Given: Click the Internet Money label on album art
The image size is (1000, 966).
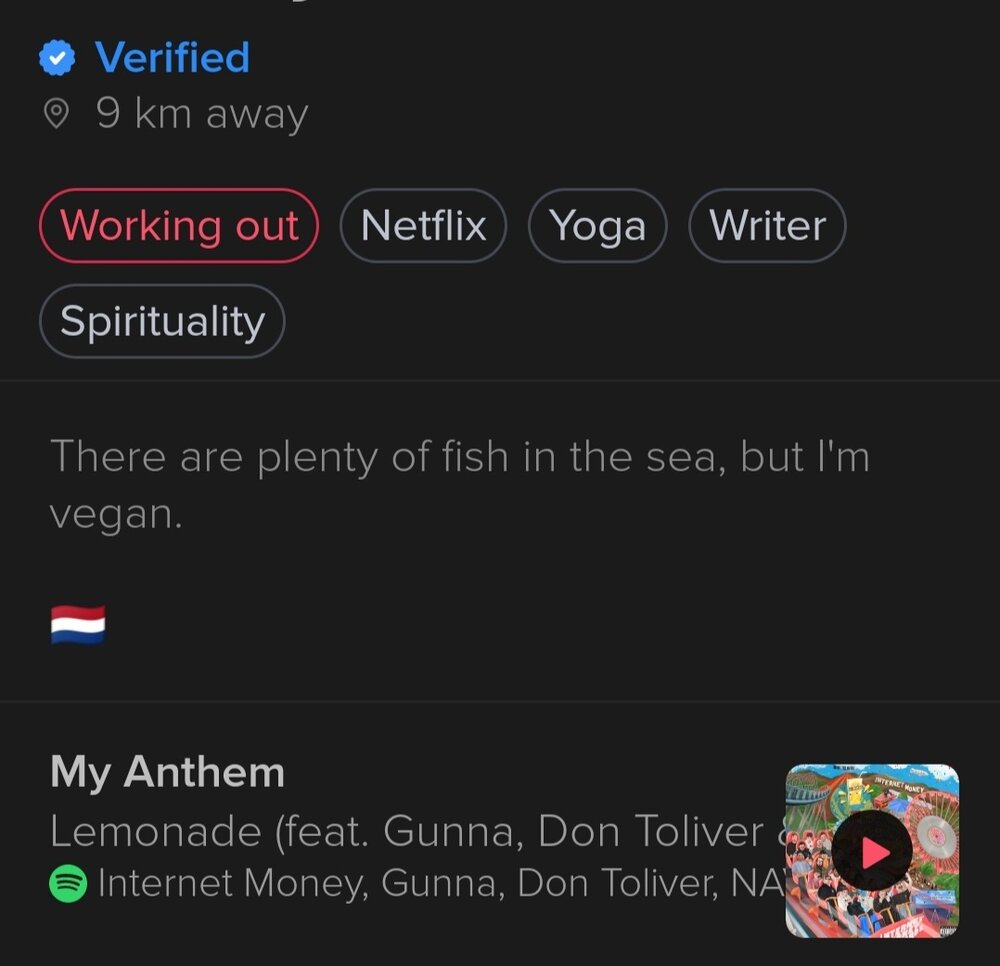Looking at the screenshot, I should coord(898,782).
